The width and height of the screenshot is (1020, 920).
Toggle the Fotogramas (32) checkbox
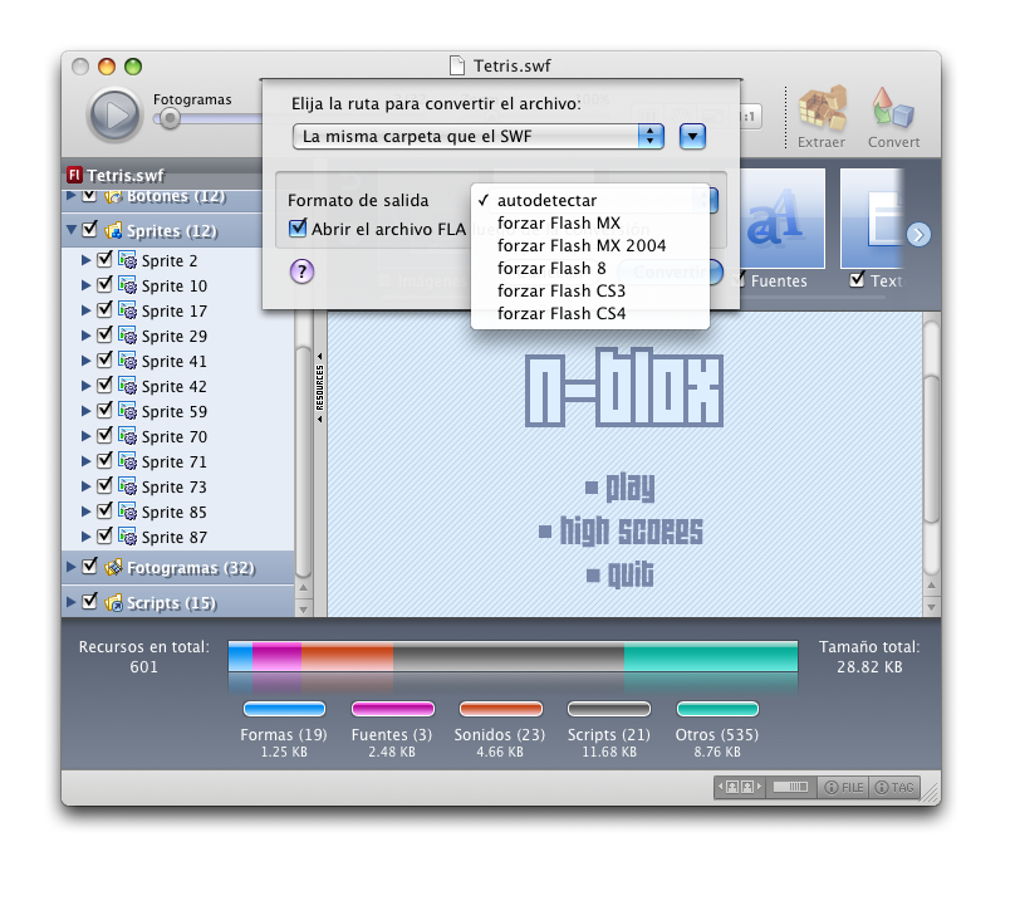pos(90,567)
